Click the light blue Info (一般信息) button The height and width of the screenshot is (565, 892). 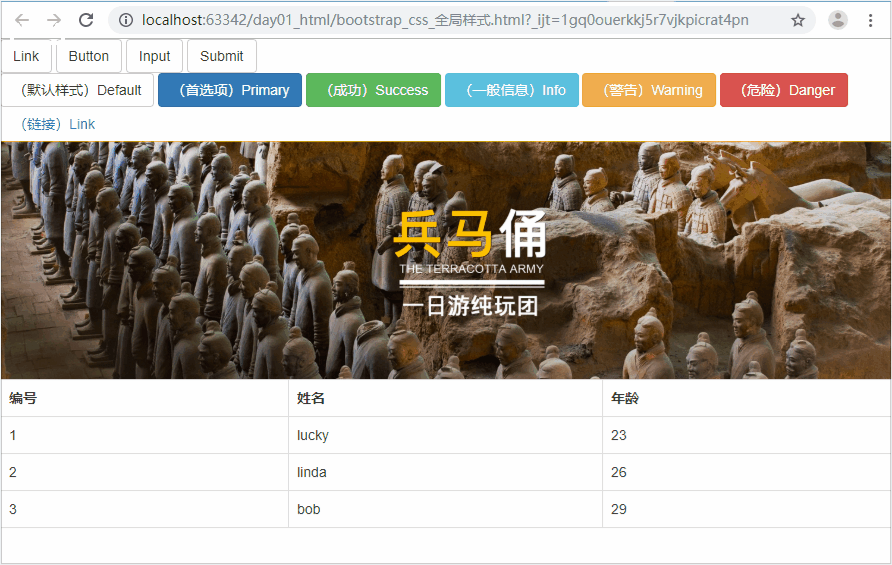pyautogui.click(x=512, y=90)
